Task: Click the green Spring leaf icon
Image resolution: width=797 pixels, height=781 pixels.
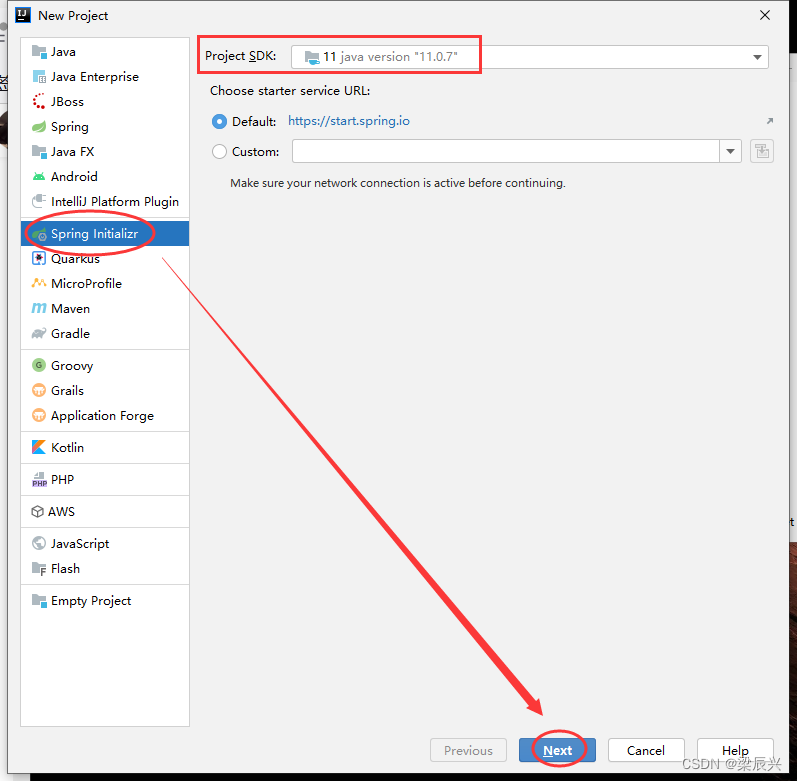Action: click(x=39, y=127)
